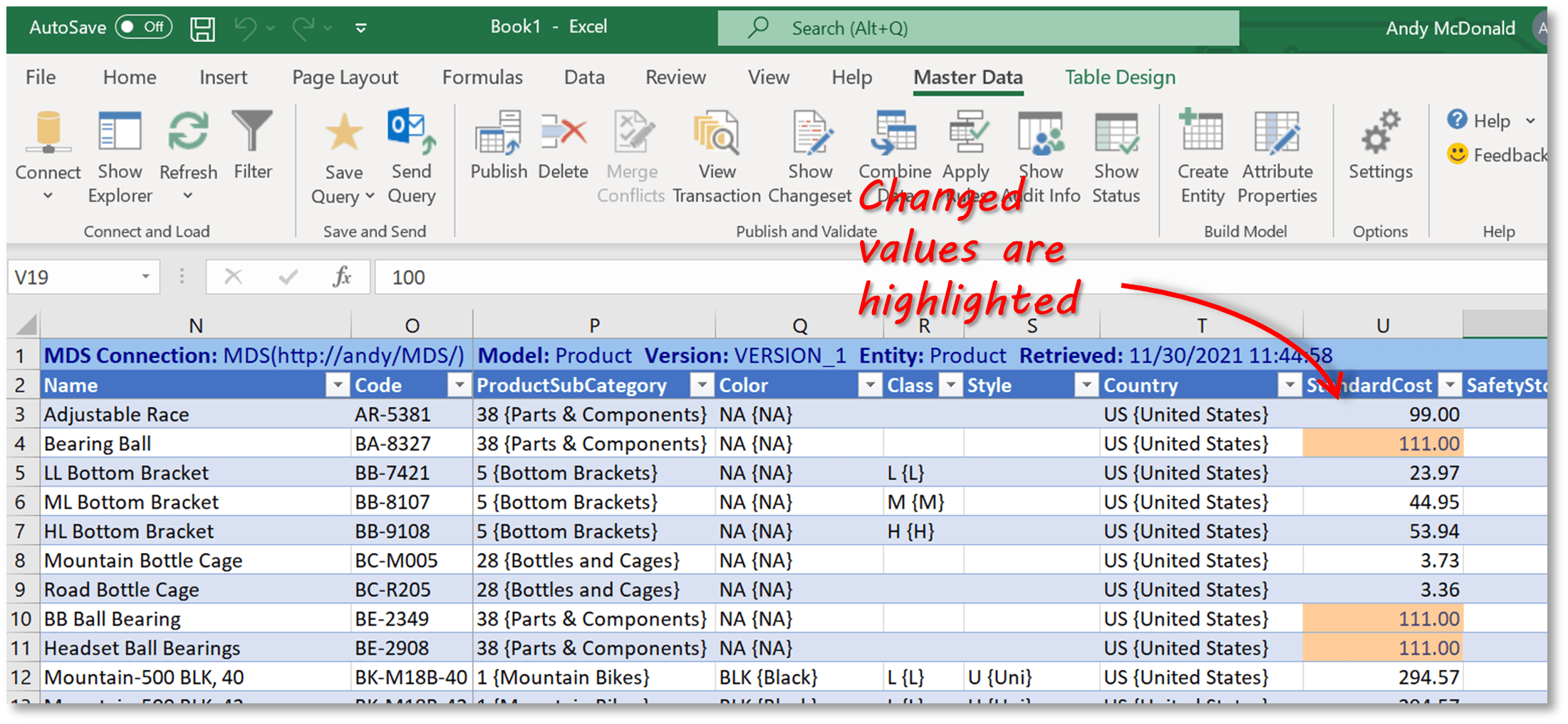This screenshot has height=724, width=1568.
Task: Open Show Explorer pane
Action: [x=120, y=157]
